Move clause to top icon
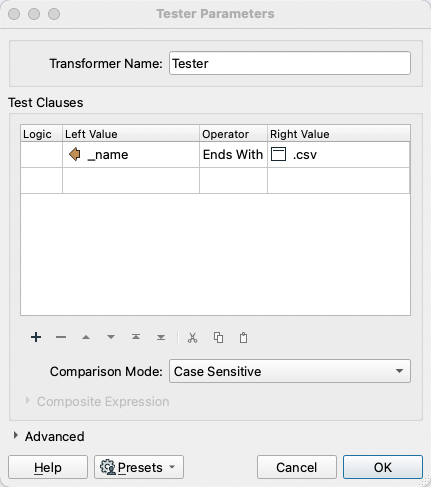This screenshot has width=431, height=487. [x=136, y=337]
